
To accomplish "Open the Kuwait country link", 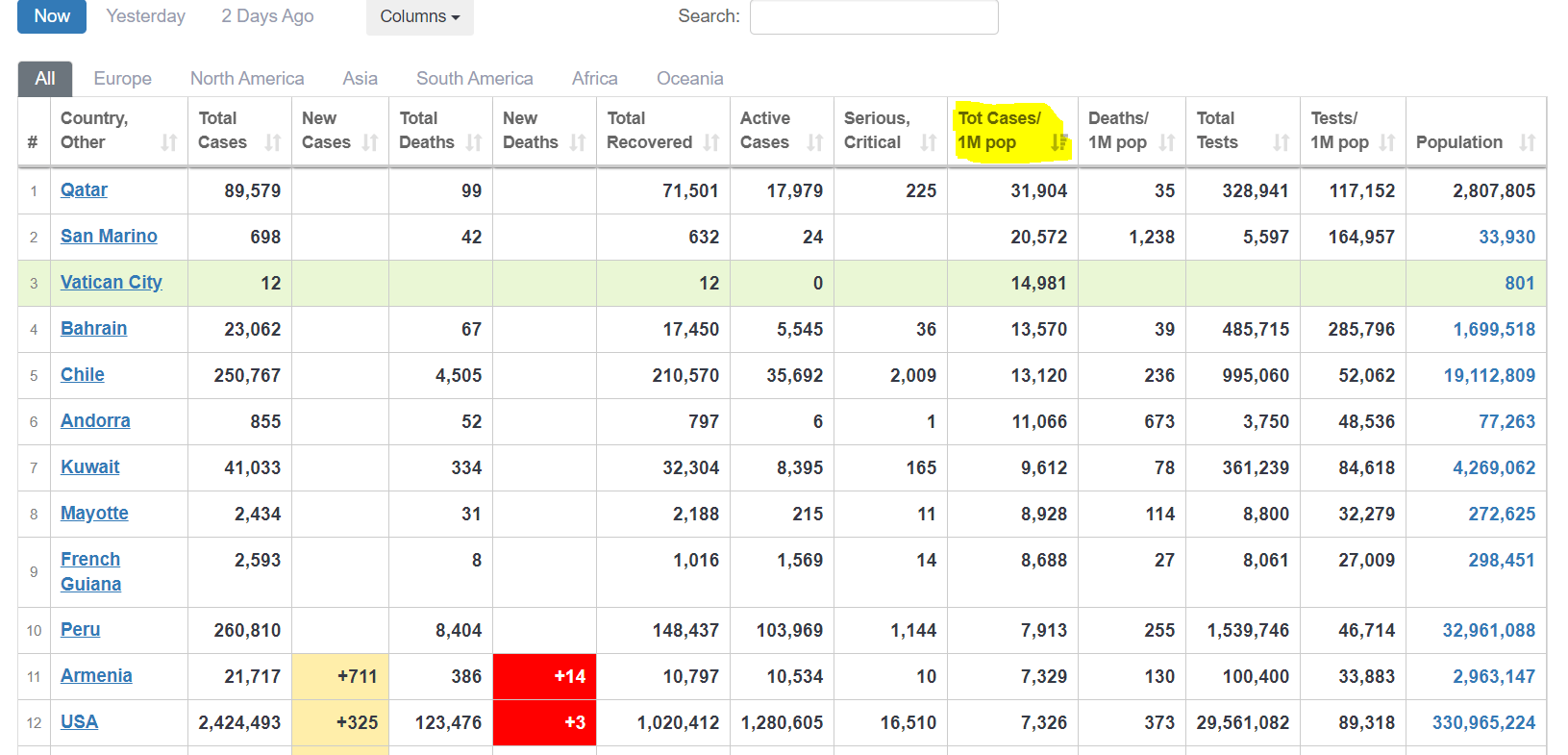I will [x=90, y=466].
